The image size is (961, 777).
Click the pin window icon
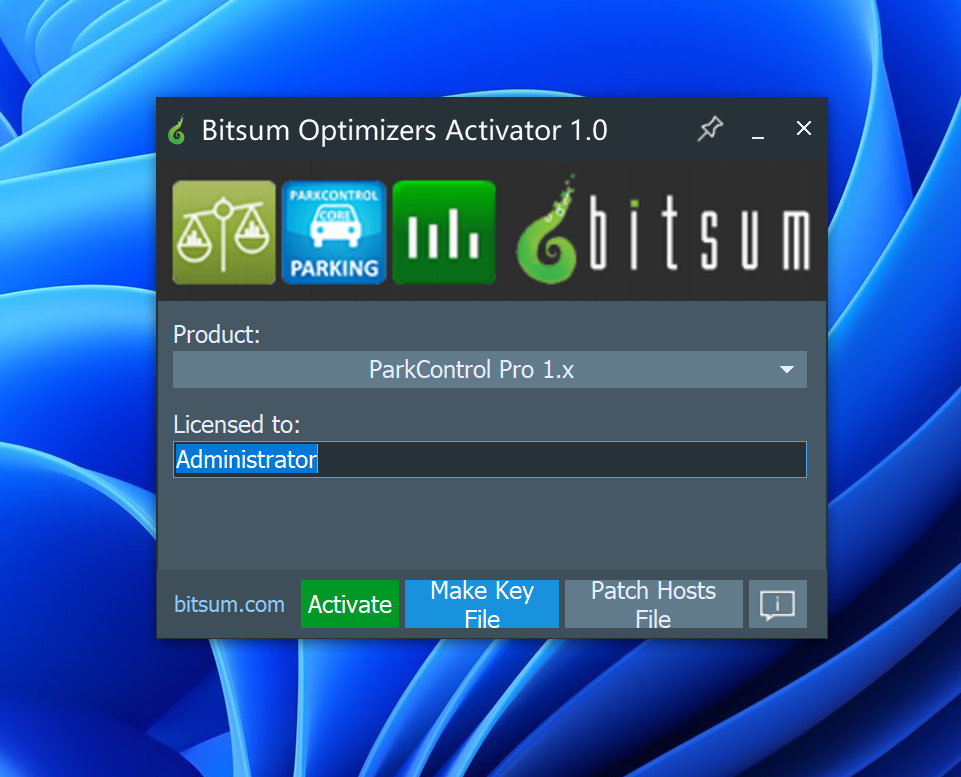coord(710,129)
